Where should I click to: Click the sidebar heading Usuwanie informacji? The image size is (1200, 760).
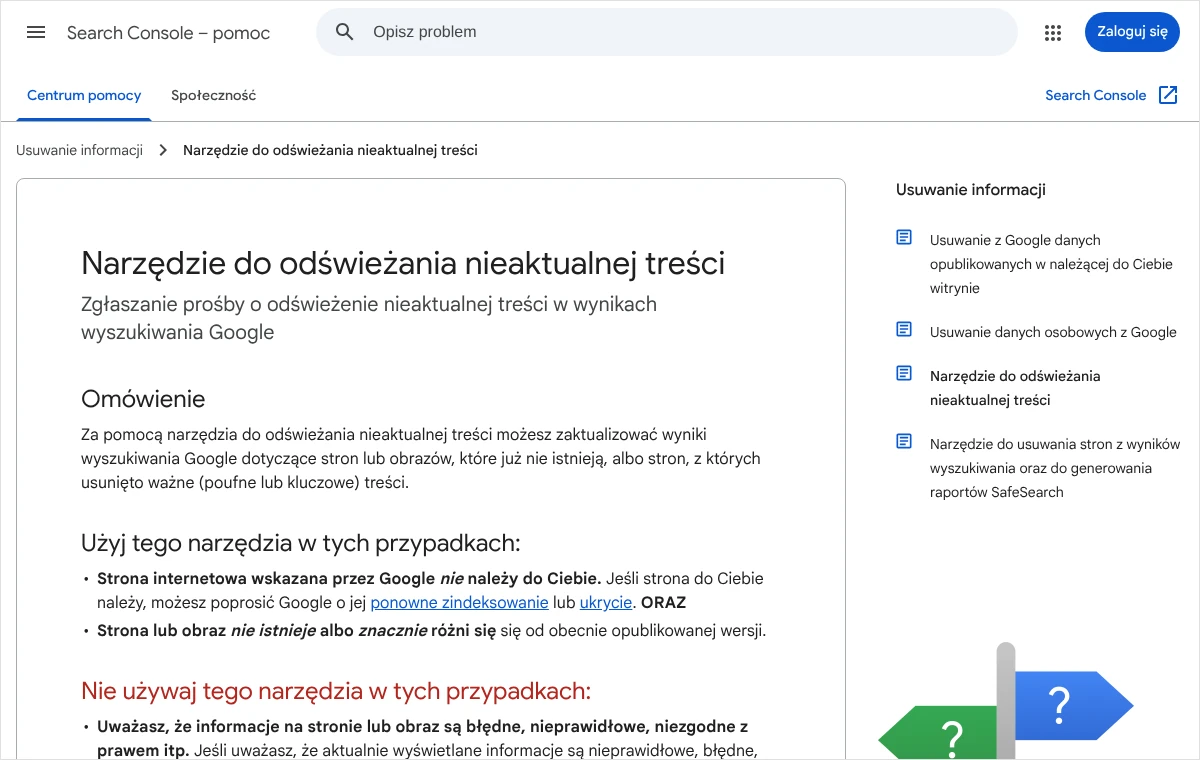click(x=971, y=190)
